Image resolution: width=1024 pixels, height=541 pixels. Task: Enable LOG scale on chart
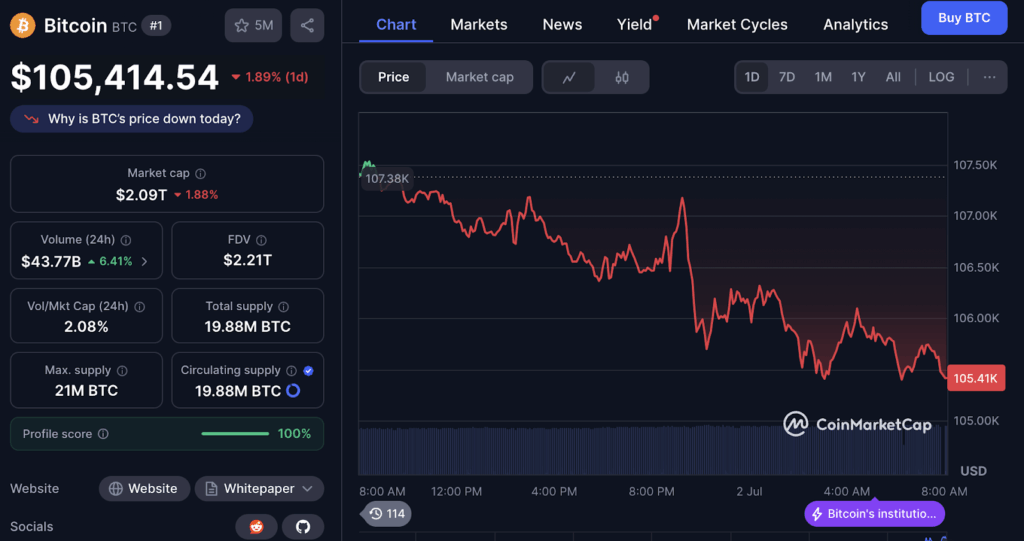(x=941, y=77)
